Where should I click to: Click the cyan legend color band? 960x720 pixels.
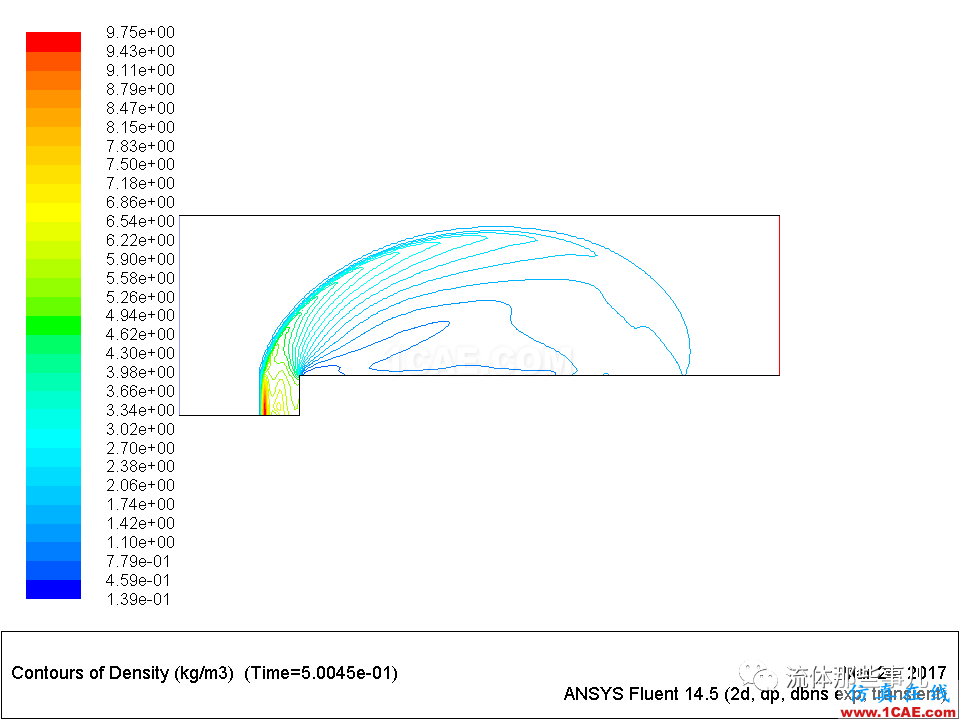point(53,438)
